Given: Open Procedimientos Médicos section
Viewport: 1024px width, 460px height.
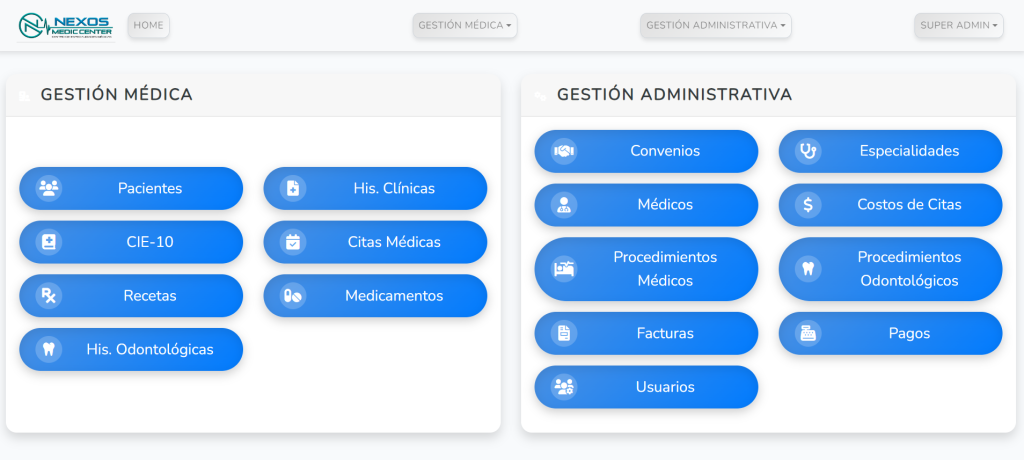Looking at the screenshot, I should 646,269.
